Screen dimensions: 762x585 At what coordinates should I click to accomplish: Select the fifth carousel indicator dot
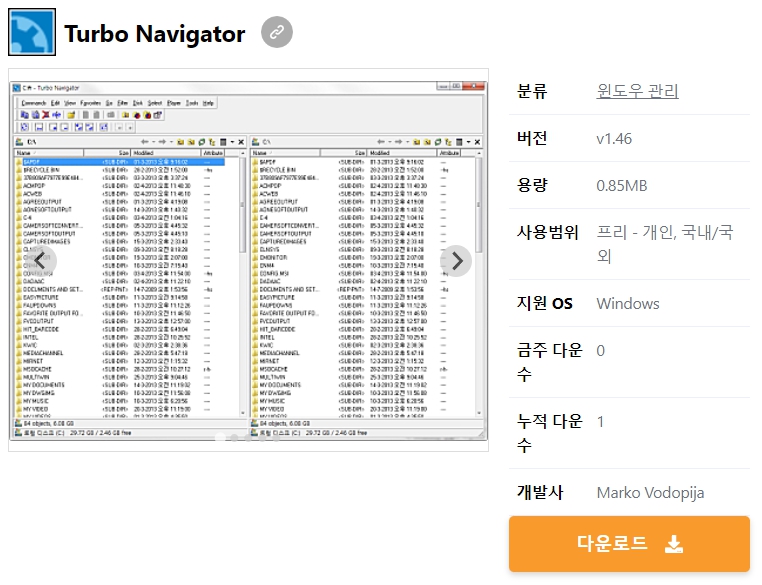pyautogui.click(x=277, y=438)
